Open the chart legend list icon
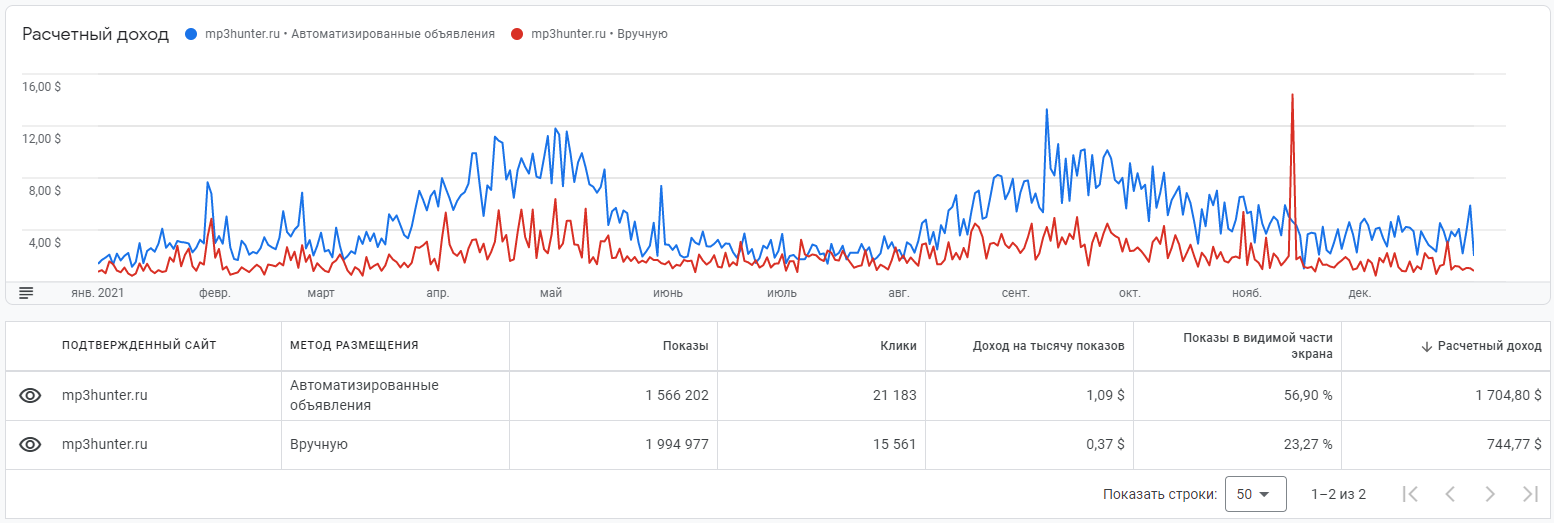The height and width of the screenshot is (523, 1554). [x=26, y=292]
